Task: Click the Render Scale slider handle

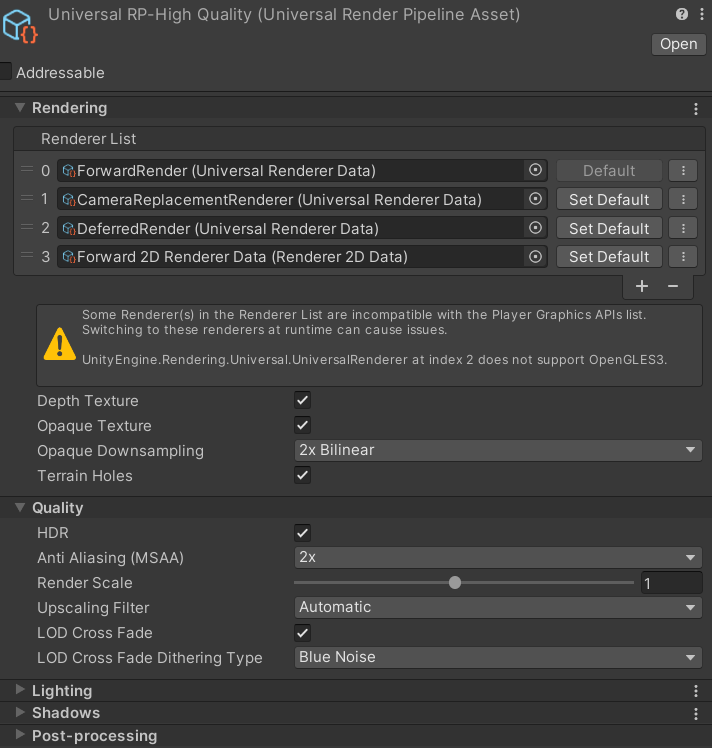Action: [455, 583]
